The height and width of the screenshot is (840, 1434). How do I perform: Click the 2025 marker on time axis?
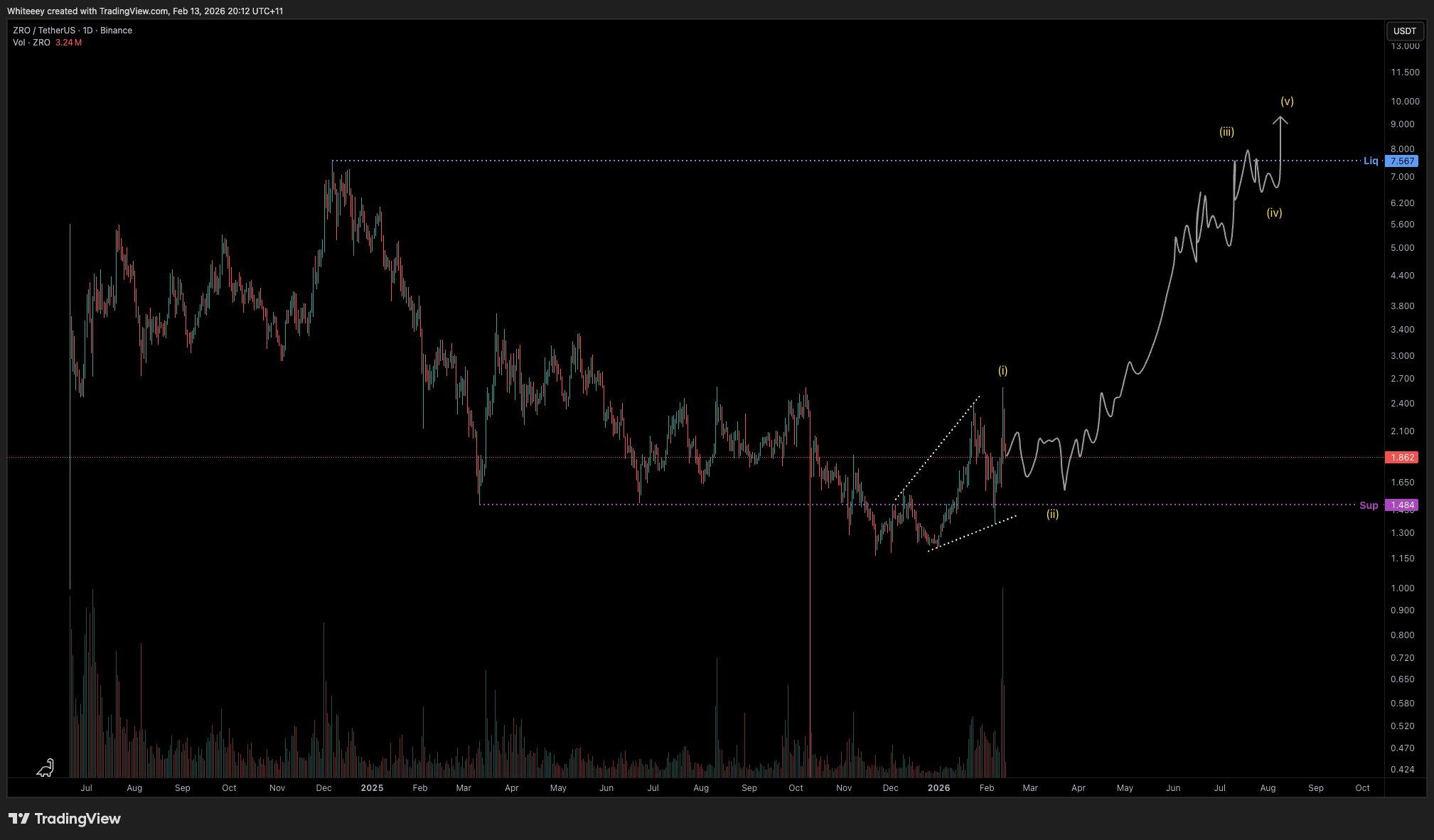pos(372,788)
